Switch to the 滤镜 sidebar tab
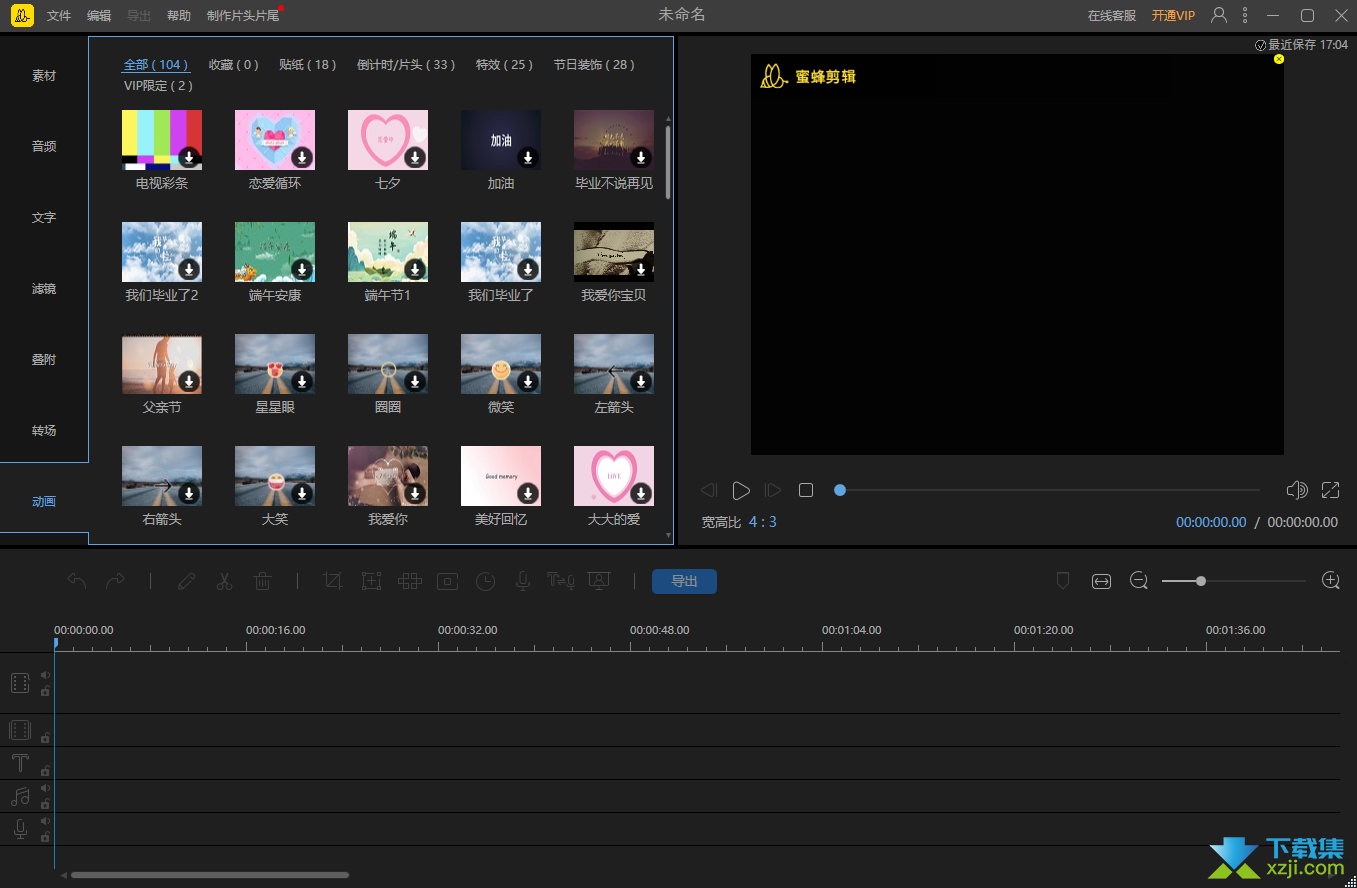 tap(44, 288)
